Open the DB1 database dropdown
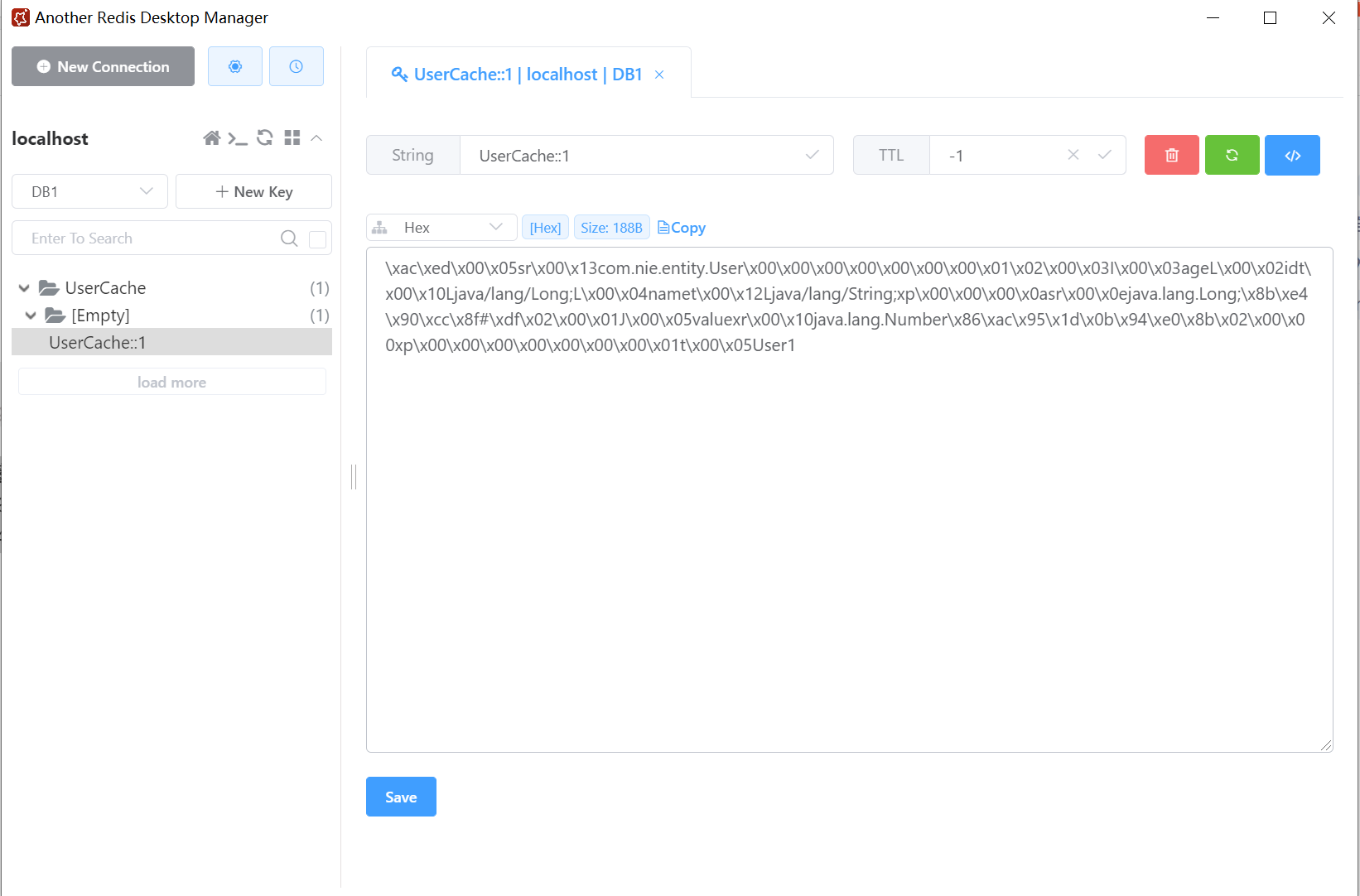 coord(89,191)
